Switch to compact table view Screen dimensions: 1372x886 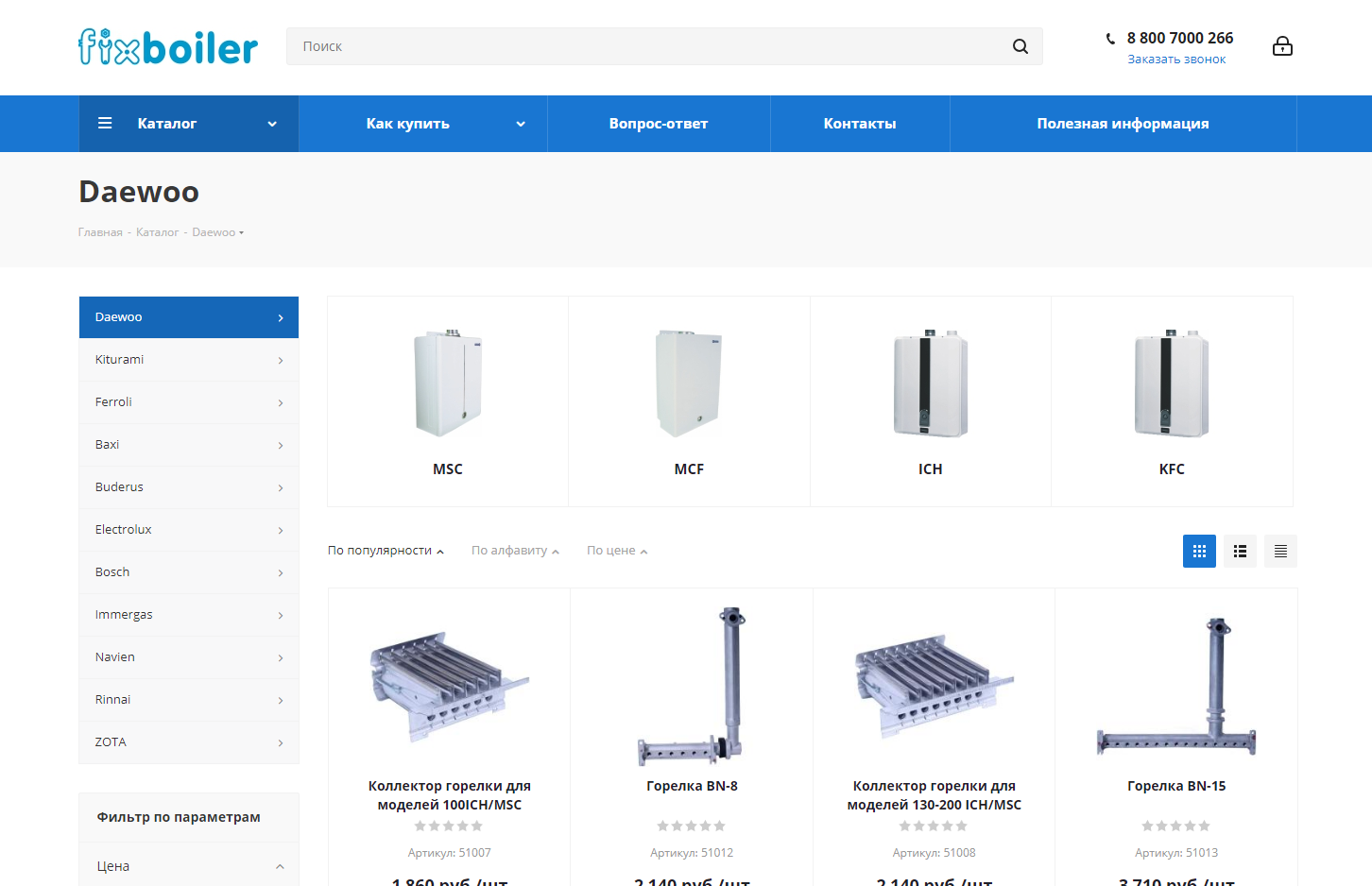coord(1280,552)
